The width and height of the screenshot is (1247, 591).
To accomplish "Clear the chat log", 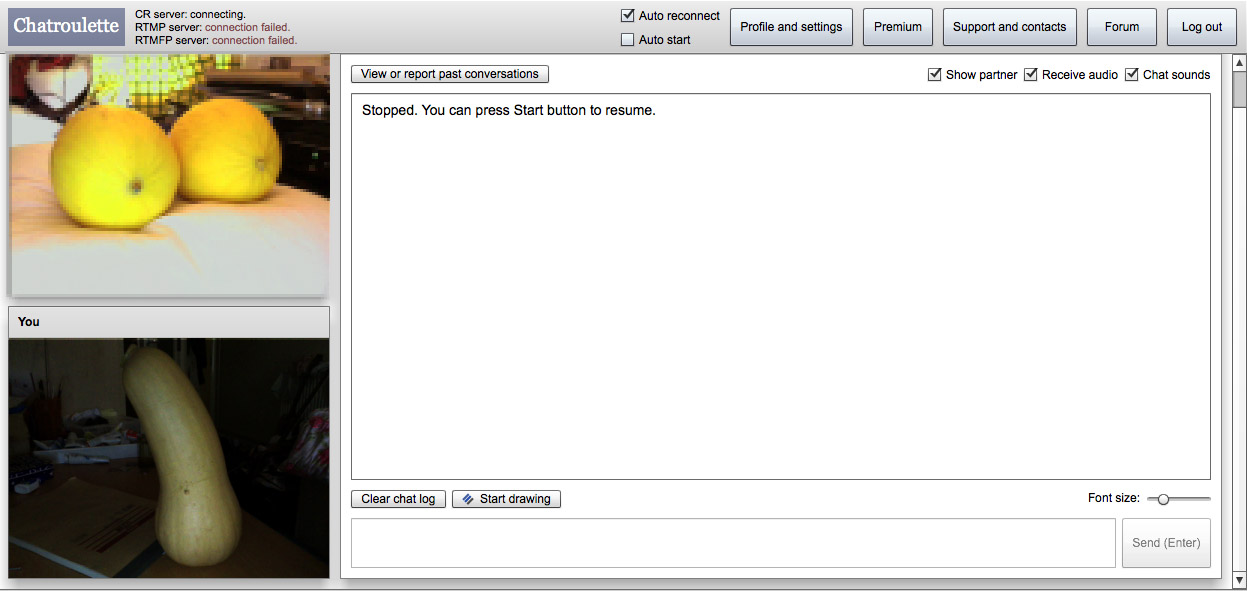I will coord(398,499).
